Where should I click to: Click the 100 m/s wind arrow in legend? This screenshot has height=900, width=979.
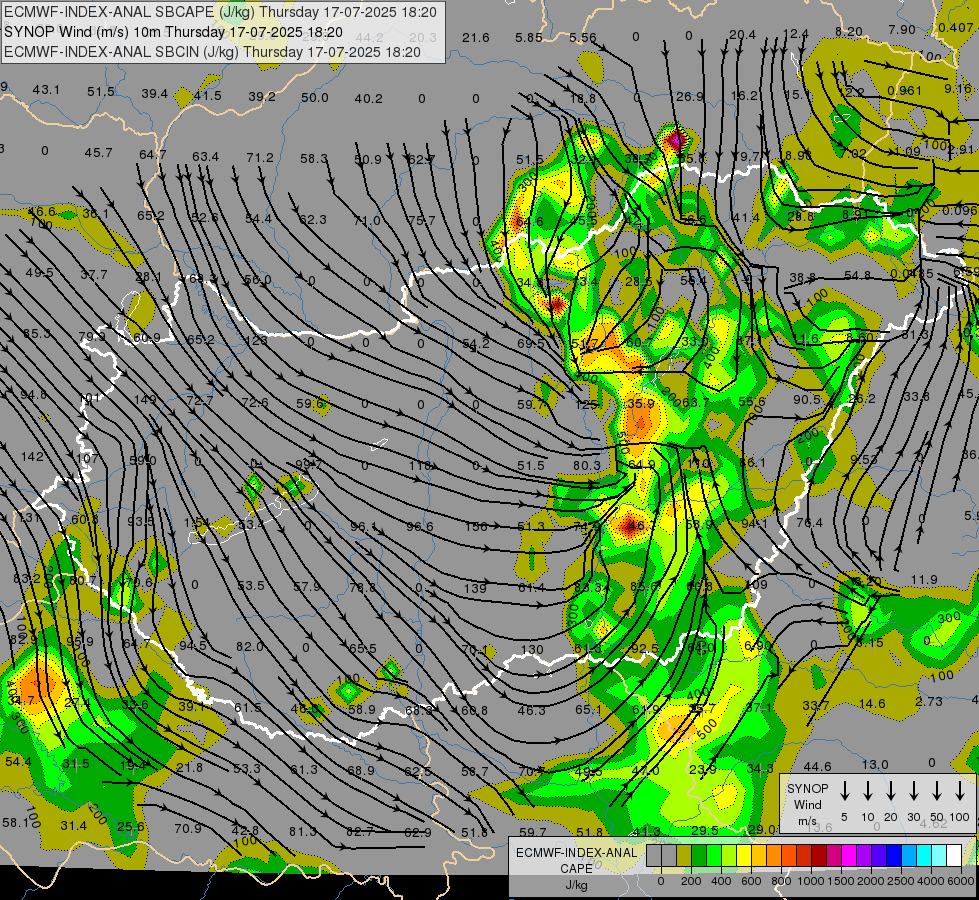tap(960, 790)
